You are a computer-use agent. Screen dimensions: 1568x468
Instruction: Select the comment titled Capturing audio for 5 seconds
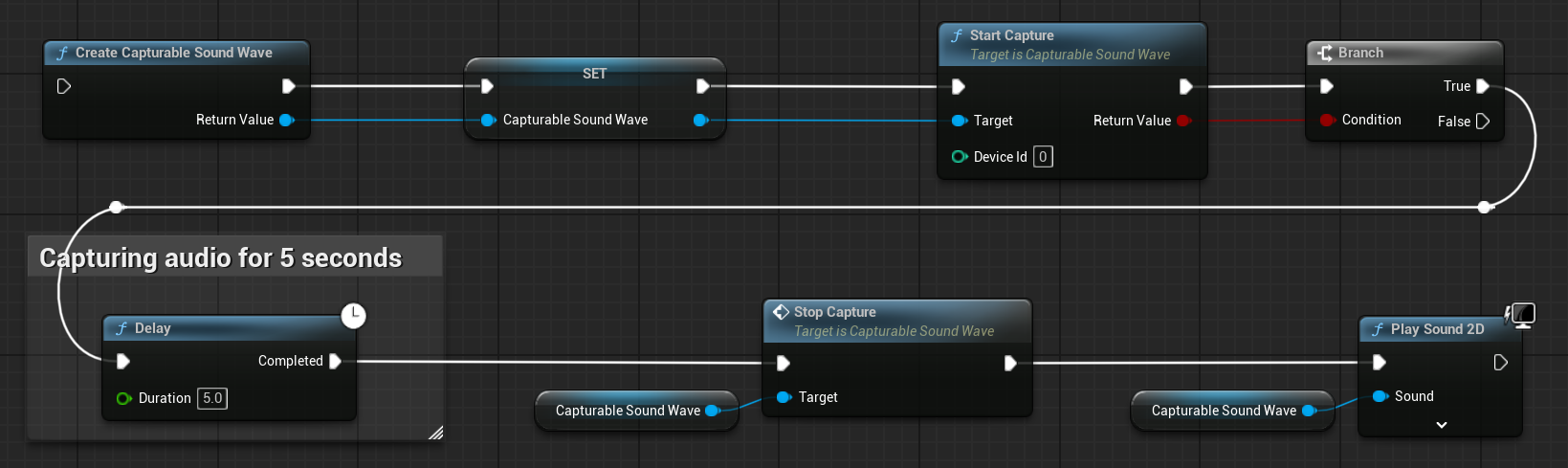221,257
